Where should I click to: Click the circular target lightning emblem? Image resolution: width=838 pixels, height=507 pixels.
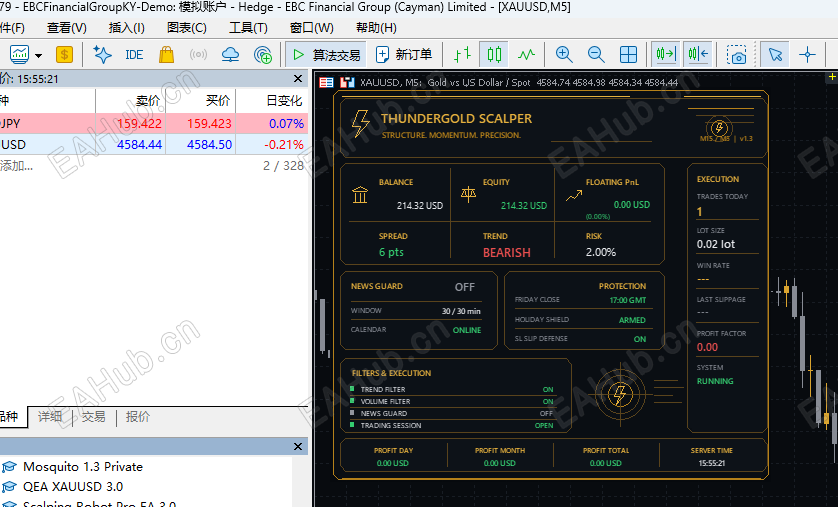[x=620, y=395]
